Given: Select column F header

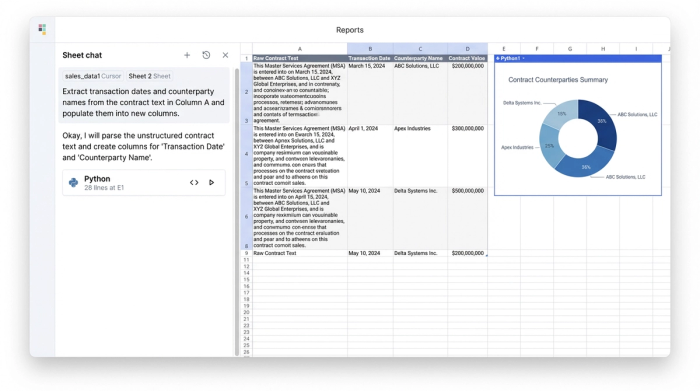Looking at the screenshot, I should (537, 49).
